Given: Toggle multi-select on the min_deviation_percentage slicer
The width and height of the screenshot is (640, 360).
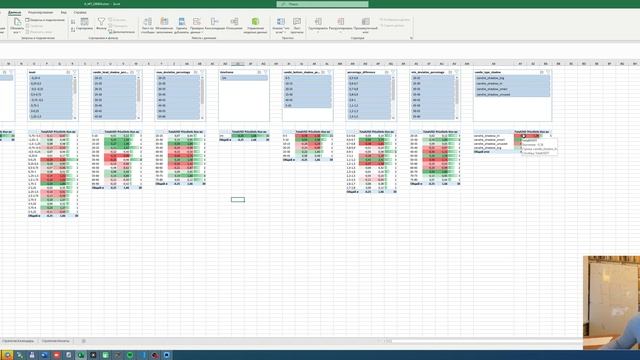Looking at the screenshot, I should 450,72.
